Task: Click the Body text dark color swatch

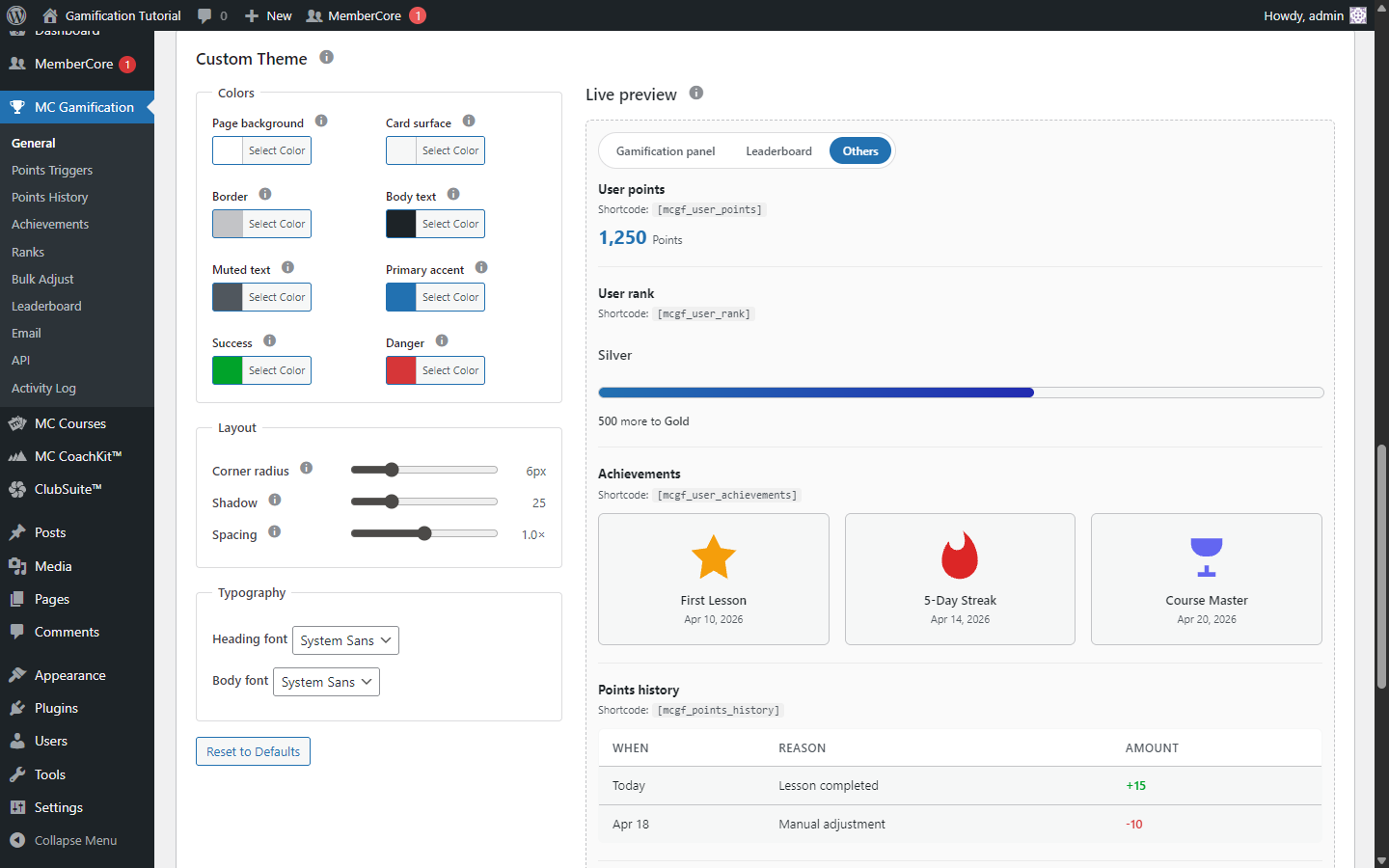Action: [x=401, y=224]
